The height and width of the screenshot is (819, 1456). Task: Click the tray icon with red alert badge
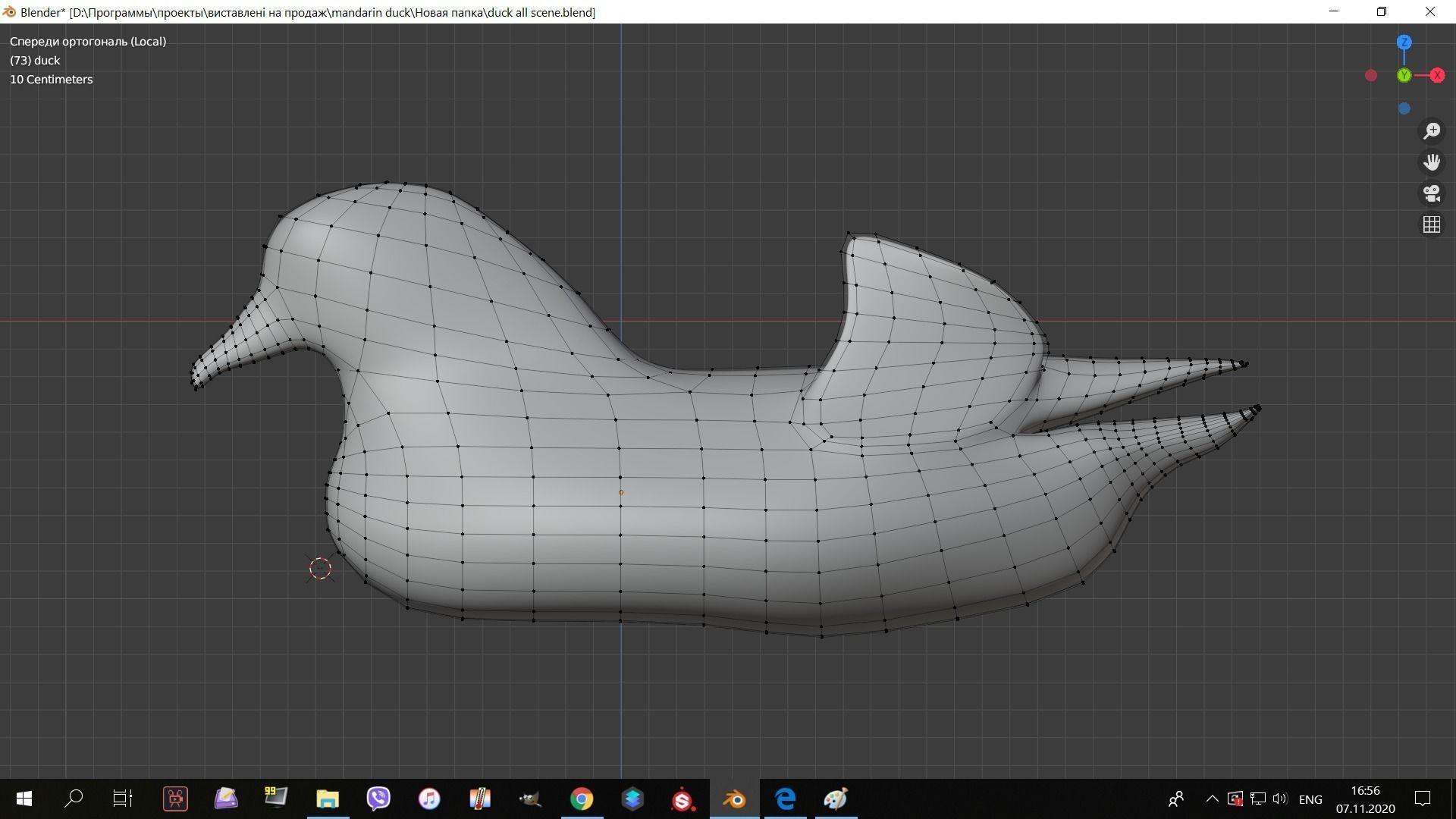click(x=1235, y=799)
